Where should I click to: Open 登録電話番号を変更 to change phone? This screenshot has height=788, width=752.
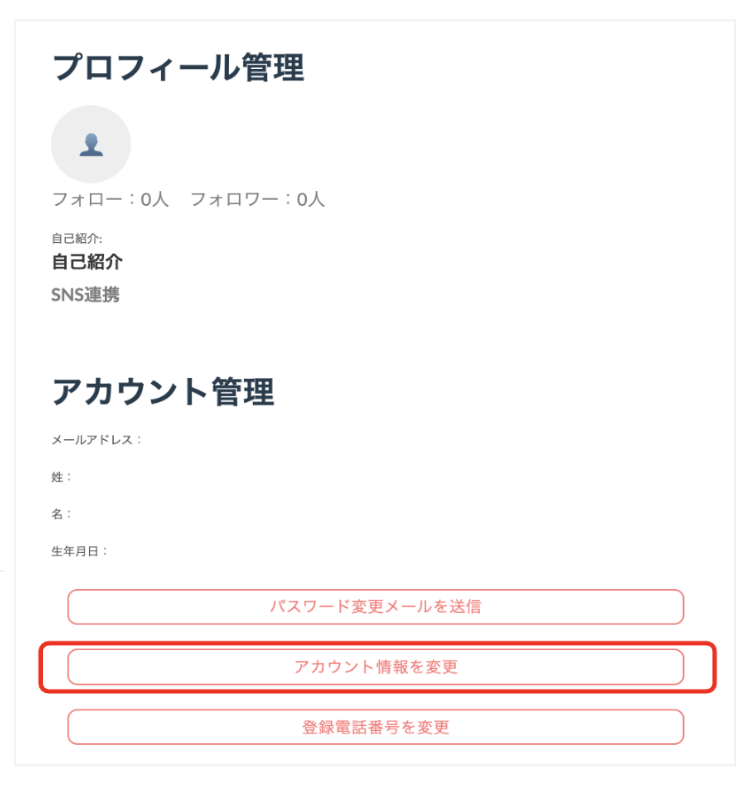375,727
